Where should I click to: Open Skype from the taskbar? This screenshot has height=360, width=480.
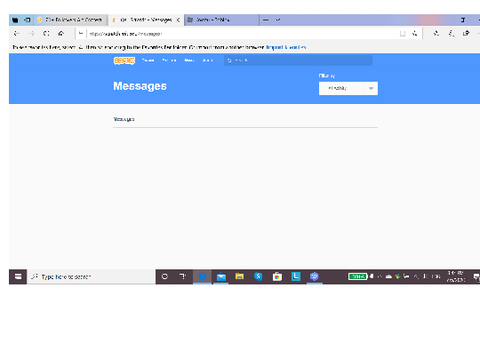(258, 277)
